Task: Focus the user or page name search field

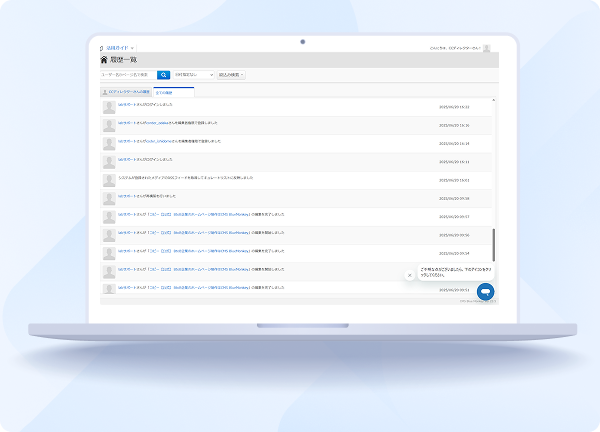Action: pos(129,75)
